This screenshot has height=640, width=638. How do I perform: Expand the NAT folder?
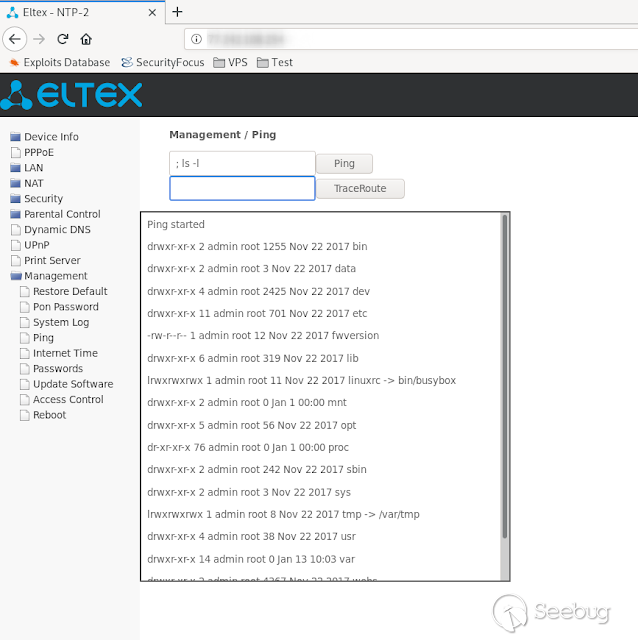click(27, 183)
